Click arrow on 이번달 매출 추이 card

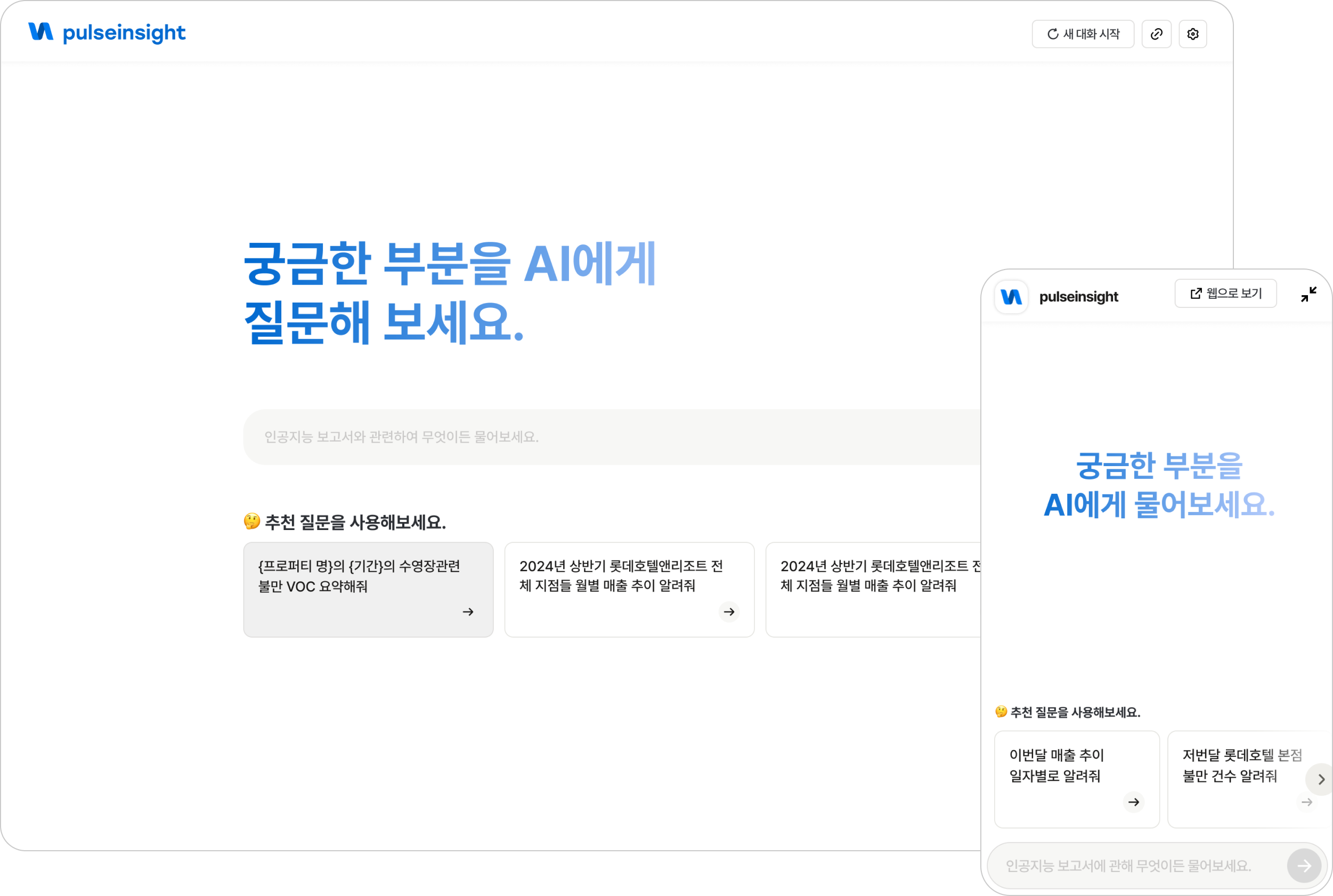[1133, 802]
